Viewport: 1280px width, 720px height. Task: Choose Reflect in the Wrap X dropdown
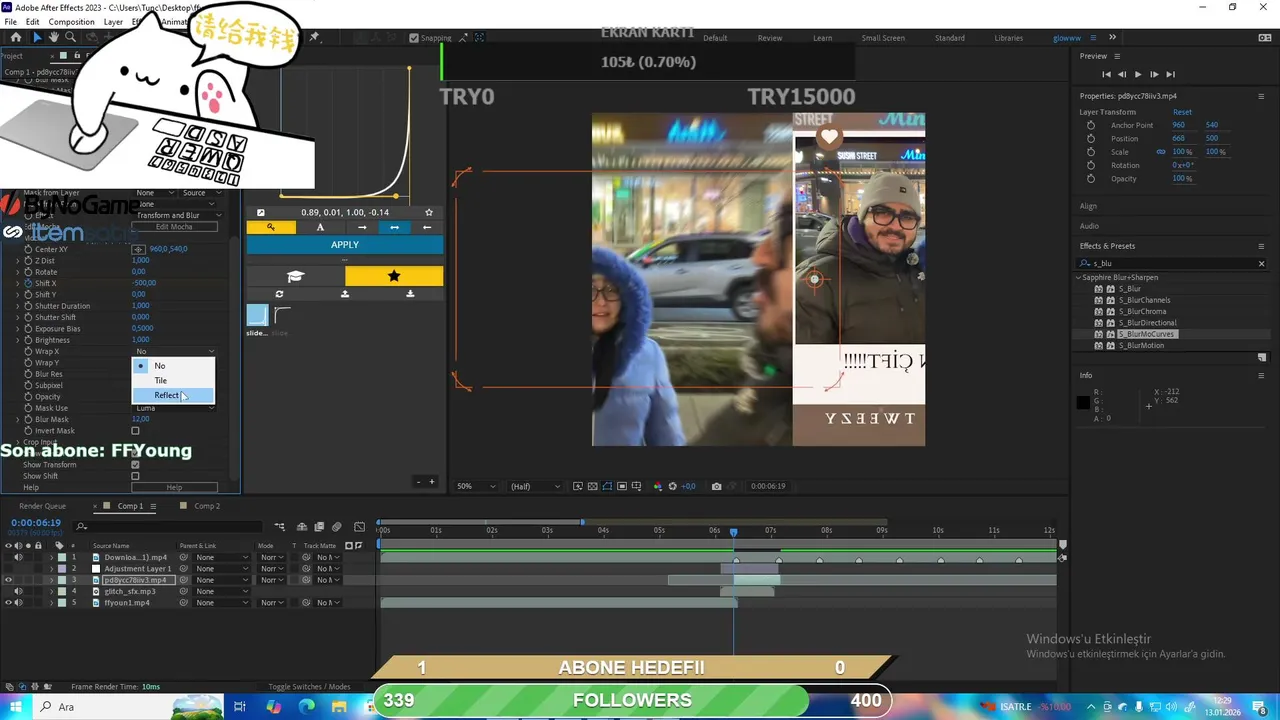pos(173,395)
